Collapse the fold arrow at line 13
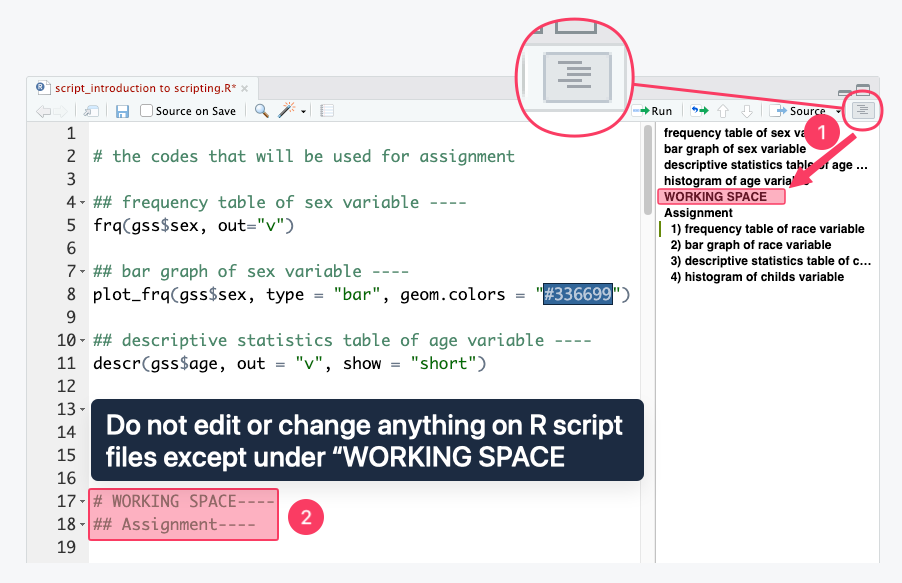This screenshot has width=902, height=583. pyautogui.click(x=82, y=410)
